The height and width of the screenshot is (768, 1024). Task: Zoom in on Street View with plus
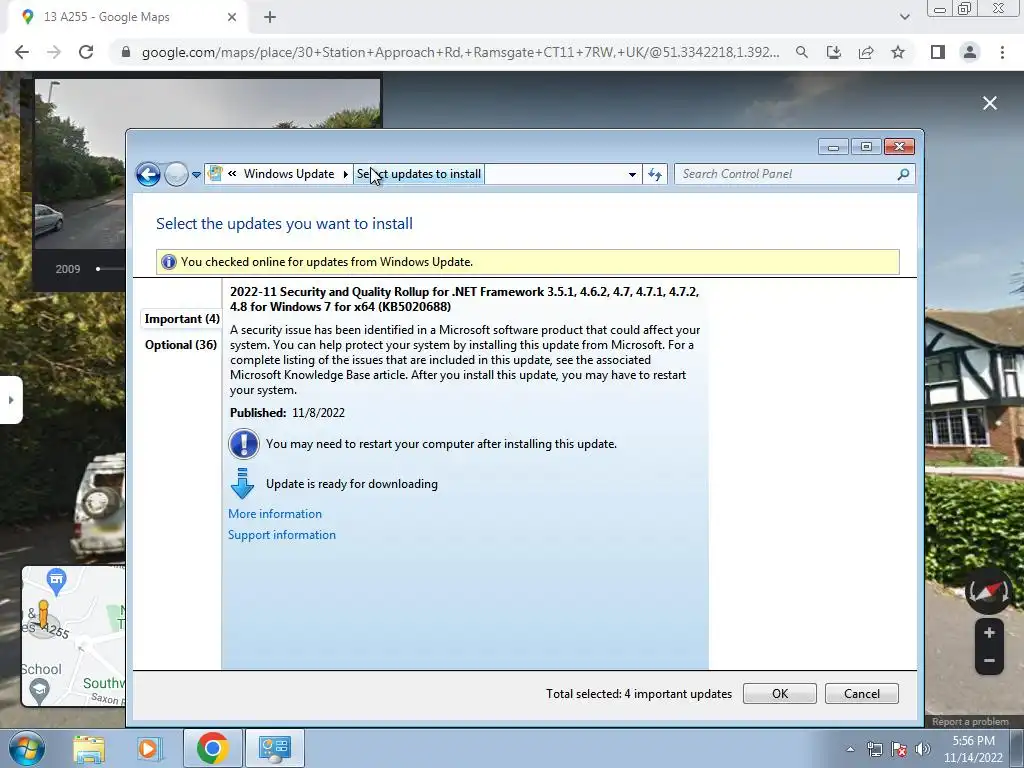point(989,633)
